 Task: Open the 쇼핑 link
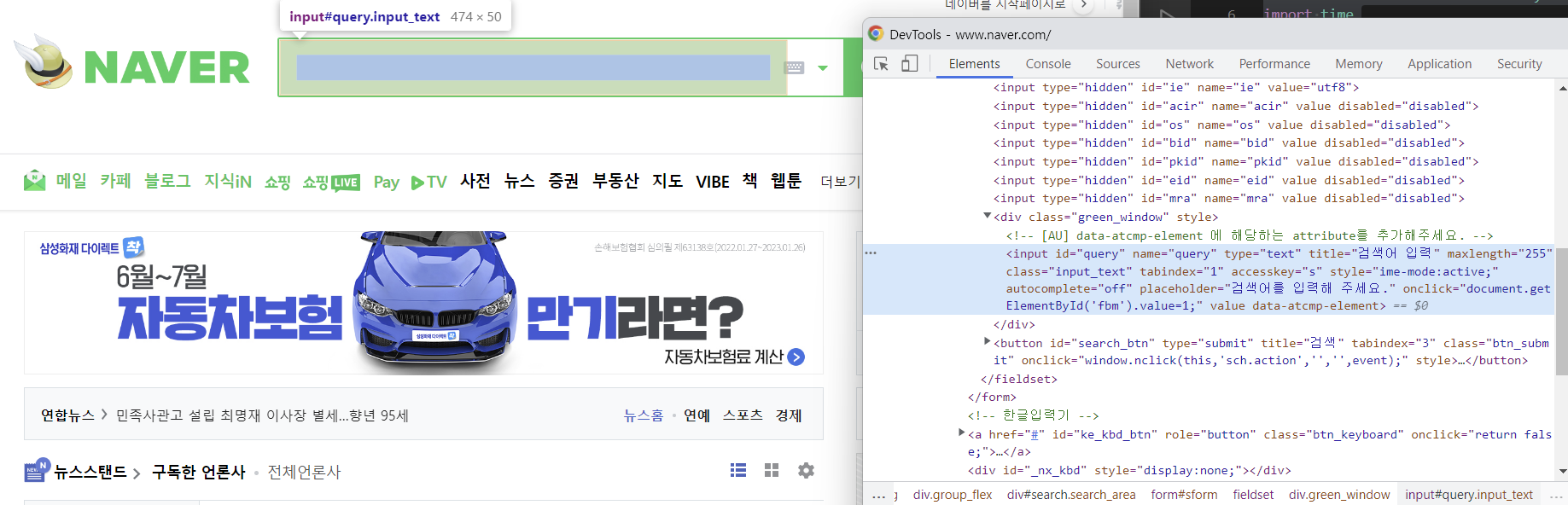(x=277, y=182)
